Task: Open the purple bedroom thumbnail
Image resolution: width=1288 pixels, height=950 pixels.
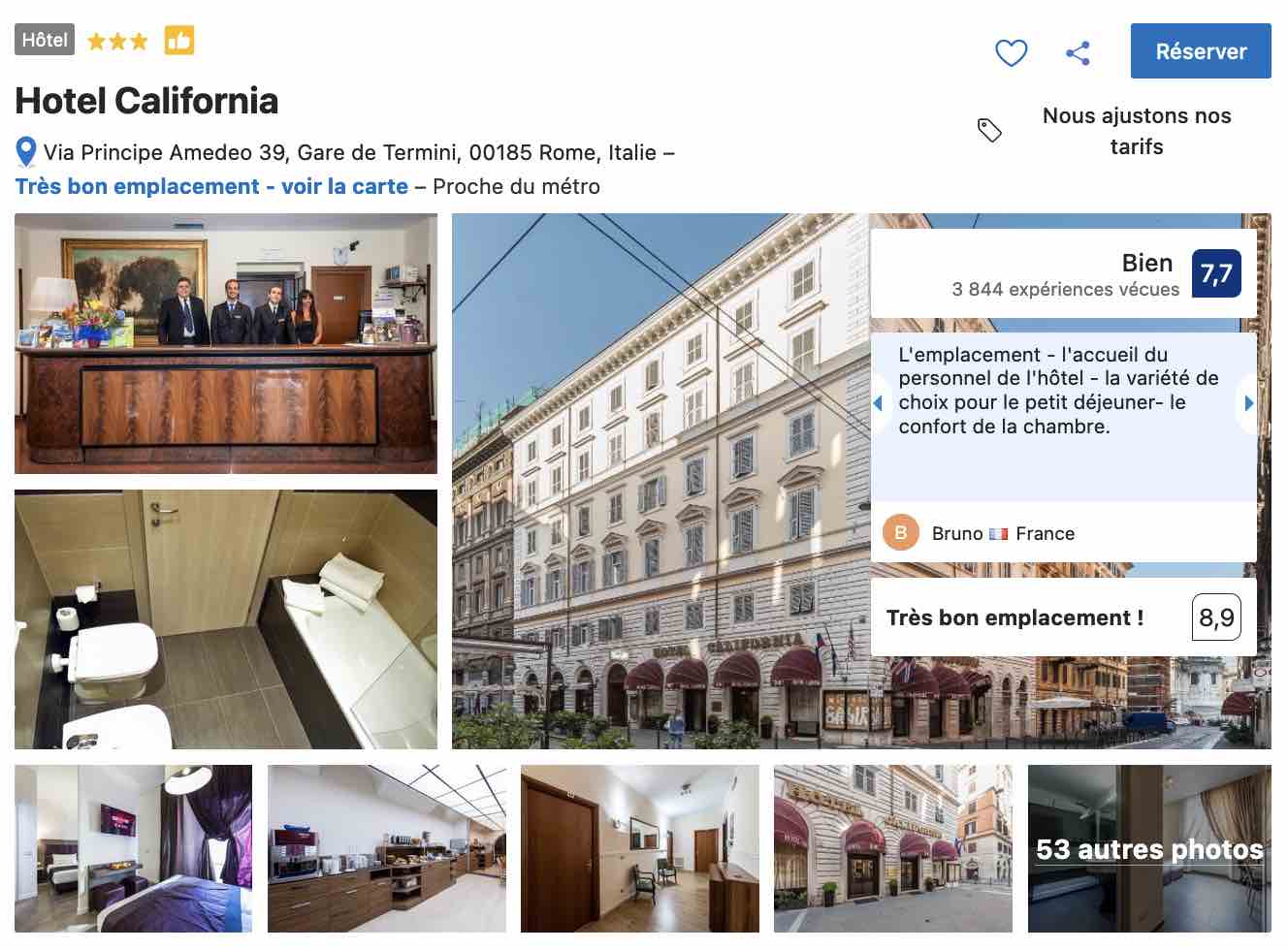Action: click(133, 849)
